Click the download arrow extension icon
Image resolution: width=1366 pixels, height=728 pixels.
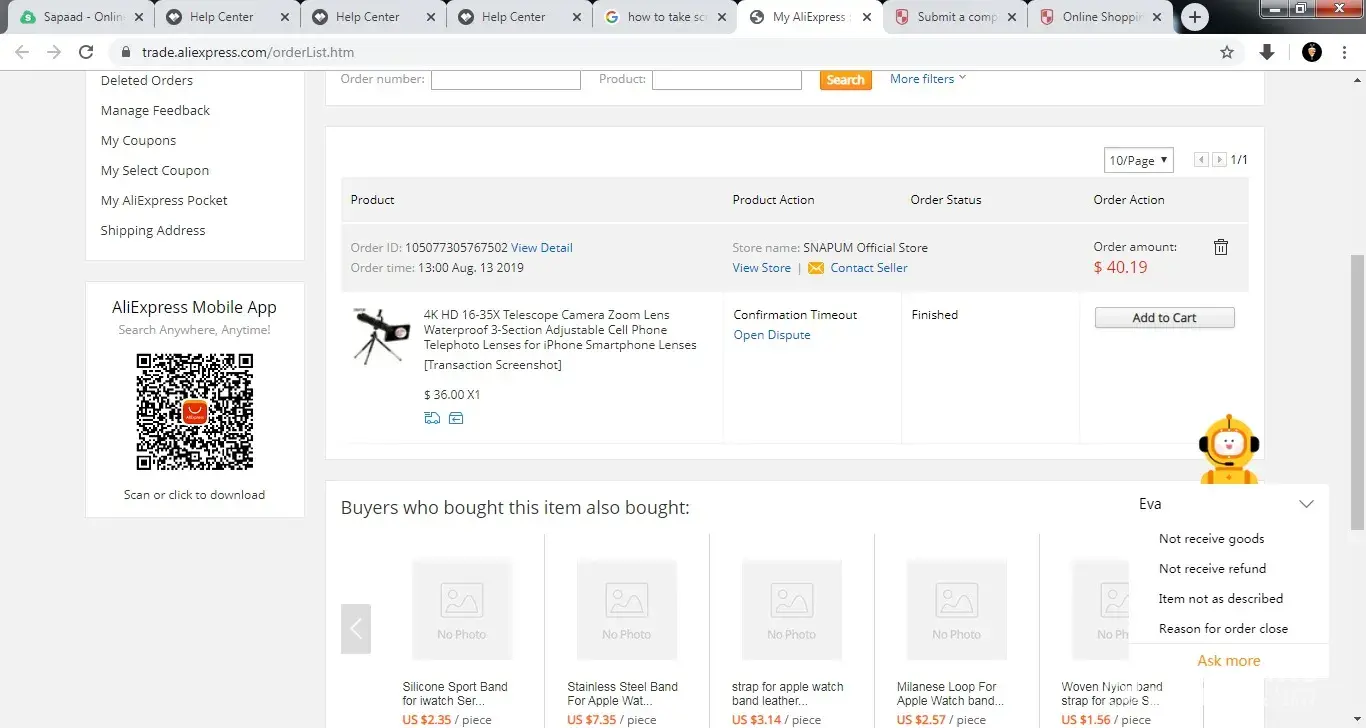1267,52
